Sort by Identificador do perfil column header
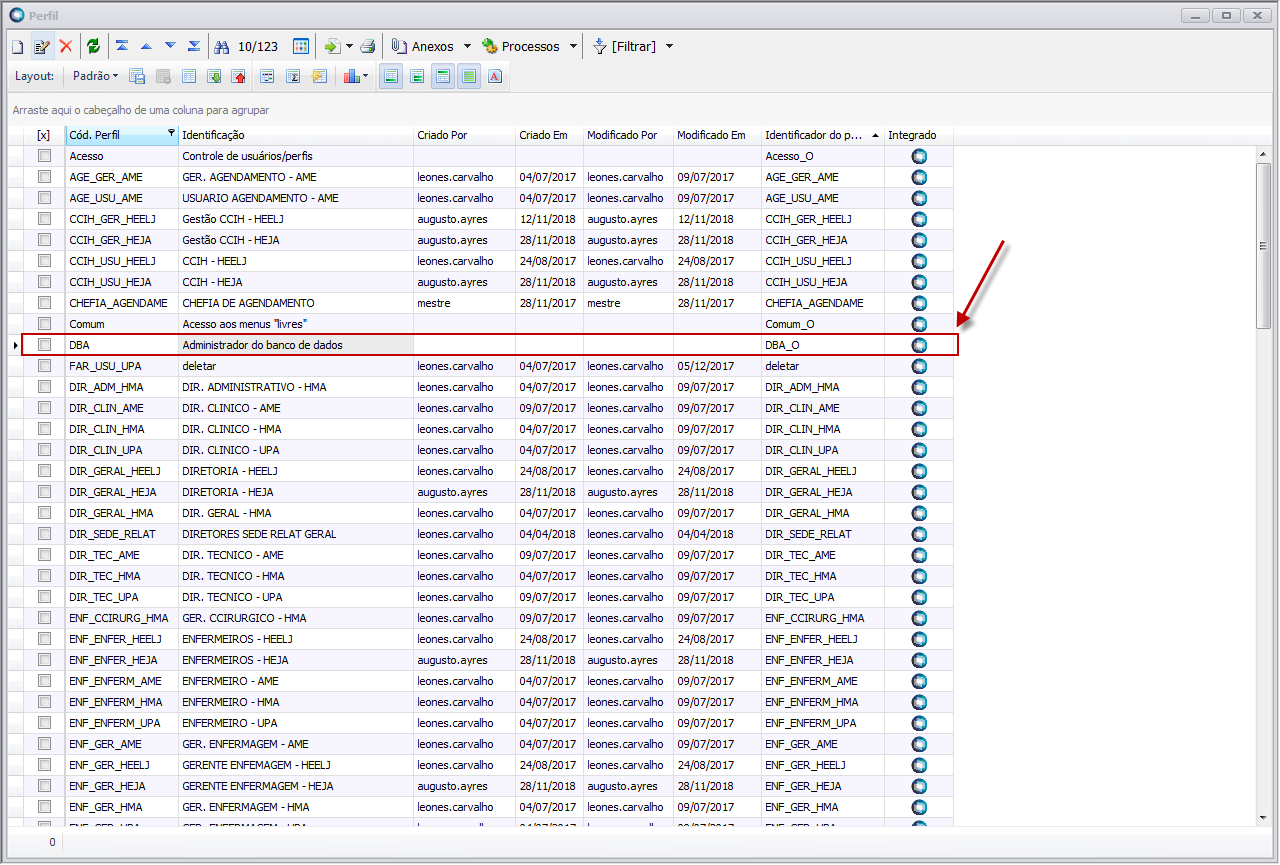The width and height of the screenshot is (1280, 865). tap(823, 135)
